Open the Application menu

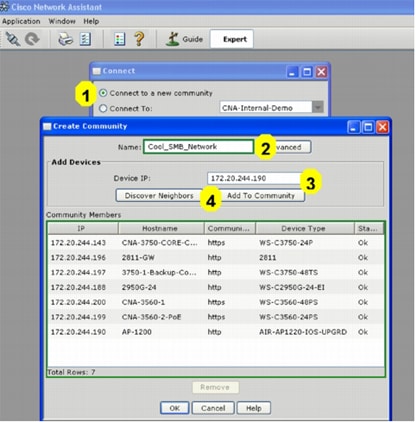tap(21, 21)
